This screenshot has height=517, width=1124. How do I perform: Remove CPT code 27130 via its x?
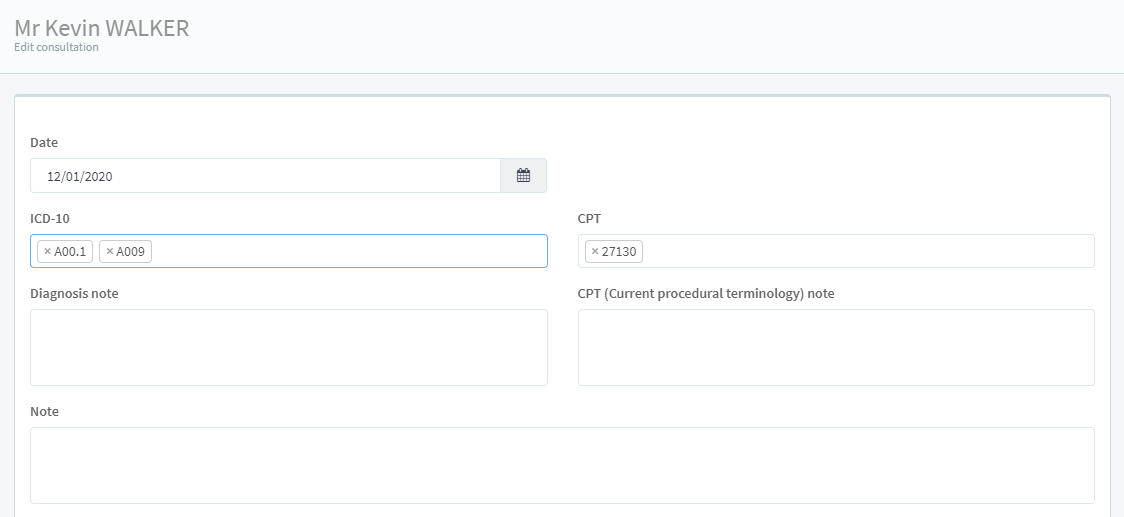pyautogui.click(x=595, y=252)
